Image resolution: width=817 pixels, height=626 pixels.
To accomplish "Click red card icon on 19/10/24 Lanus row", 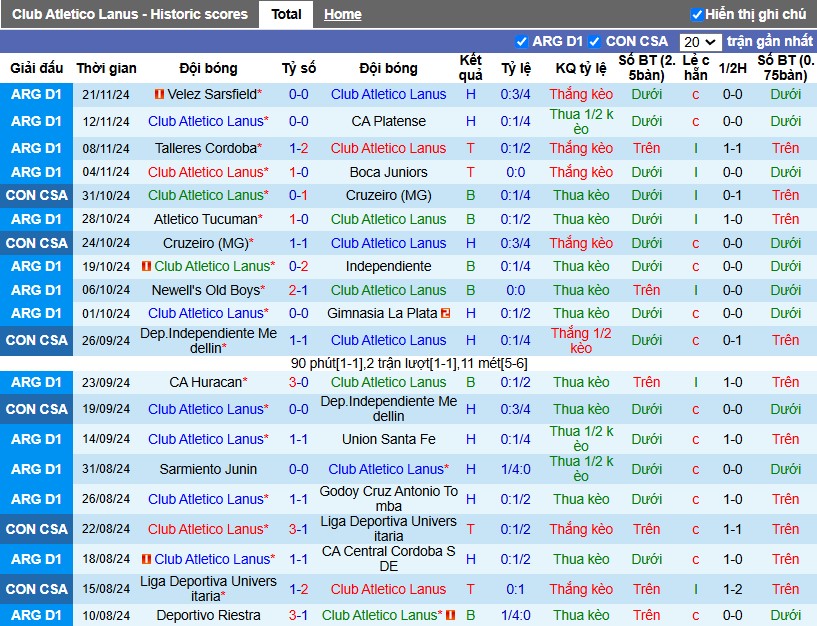I will [x=146, y=266].
